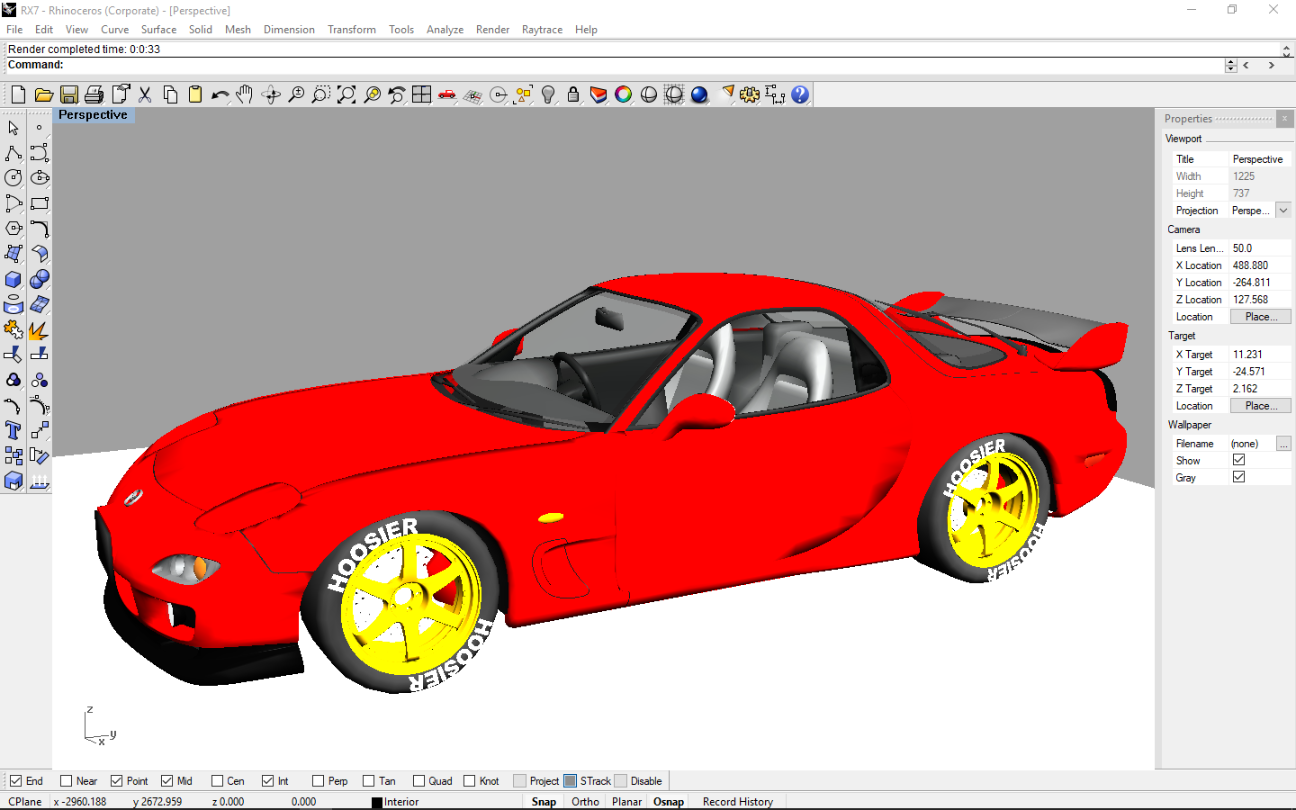
Task: Open the Surface menu
Action: (158, 30)
